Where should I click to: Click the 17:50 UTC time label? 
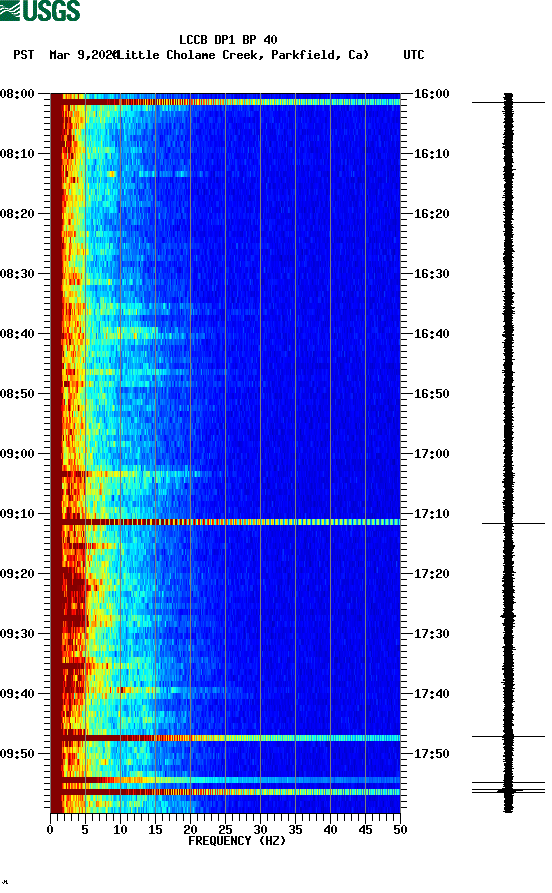431,754
